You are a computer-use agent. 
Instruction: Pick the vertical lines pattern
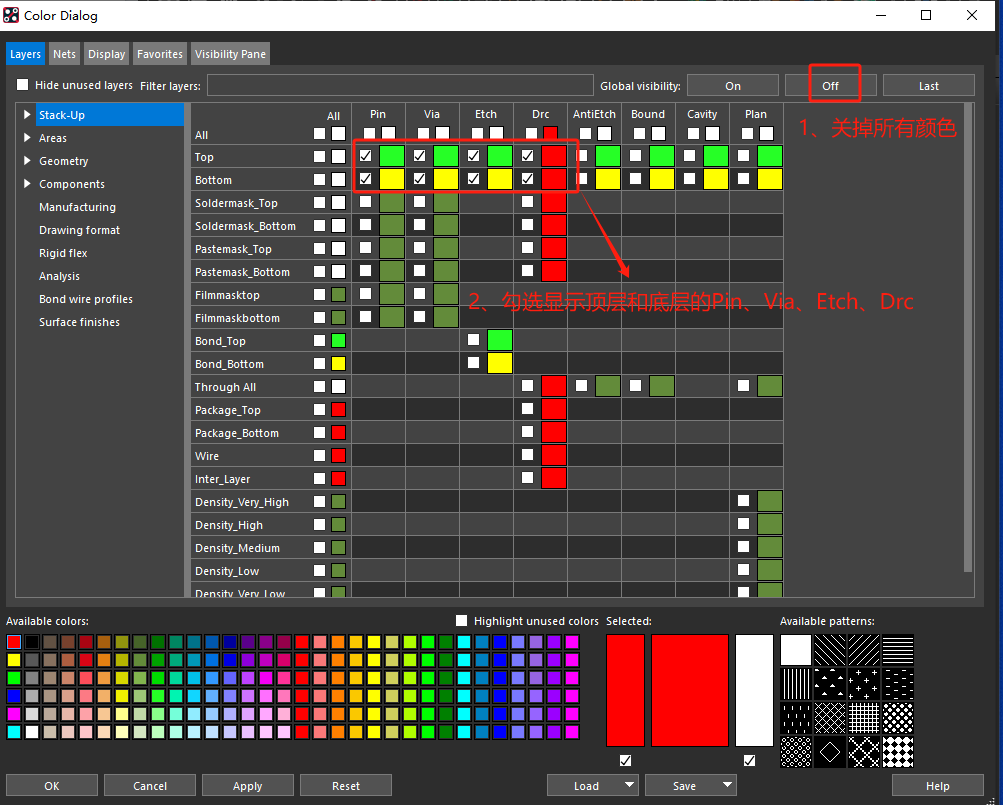(x=796, y=684)
